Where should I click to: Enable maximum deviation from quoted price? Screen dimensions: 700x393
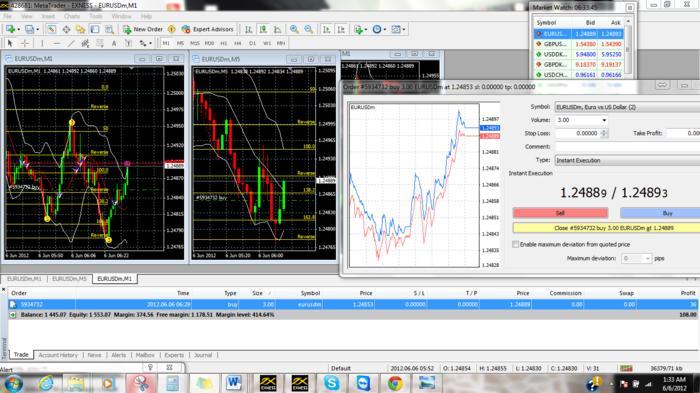click(x=516, y=244)
